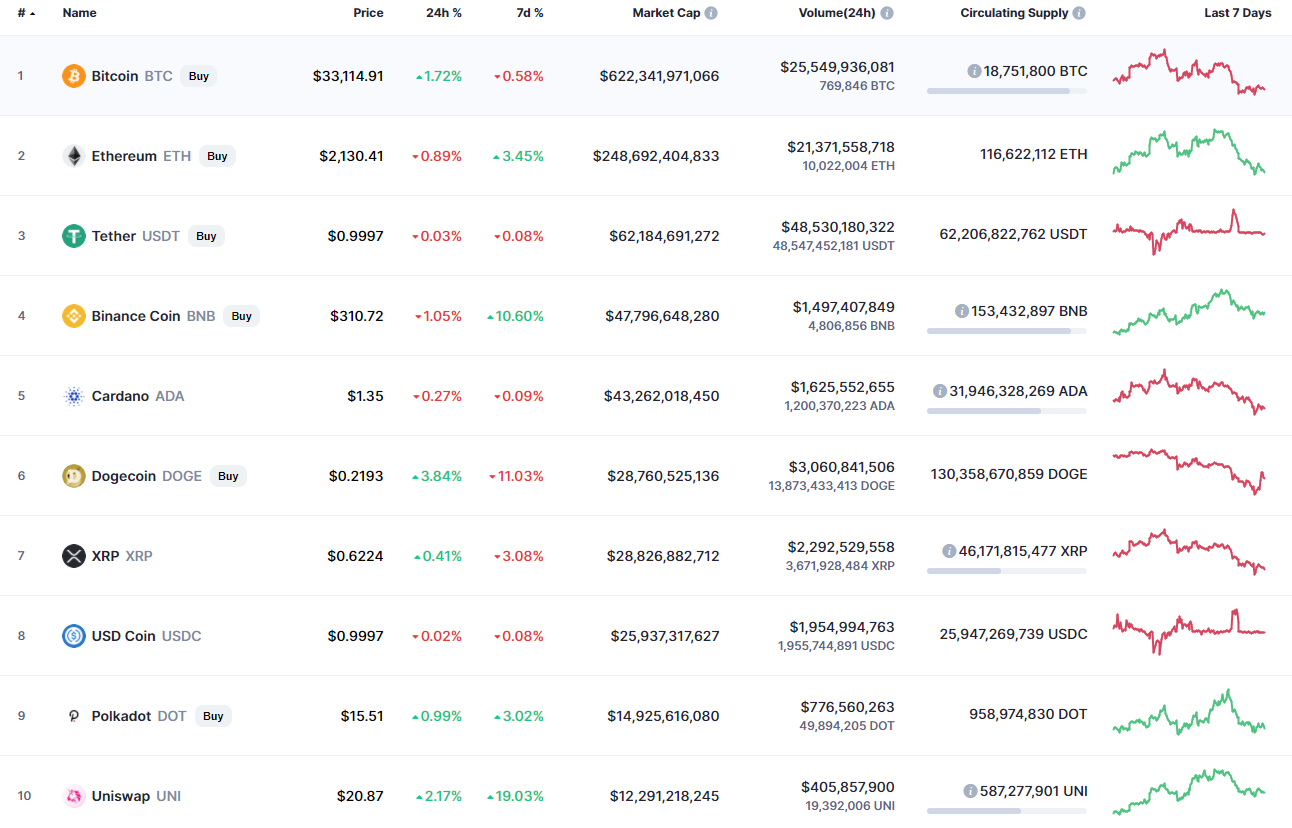Click Tether volume 48,547,452,181 USDT
Image resolution: width=1292 pixels, height=828 pixels.
click(834, 246)
